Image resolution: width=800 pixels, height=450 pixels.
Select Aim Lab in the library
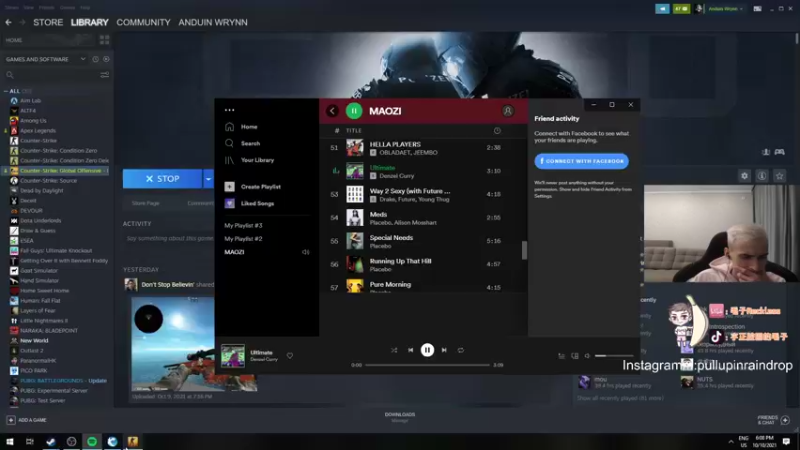31,101
